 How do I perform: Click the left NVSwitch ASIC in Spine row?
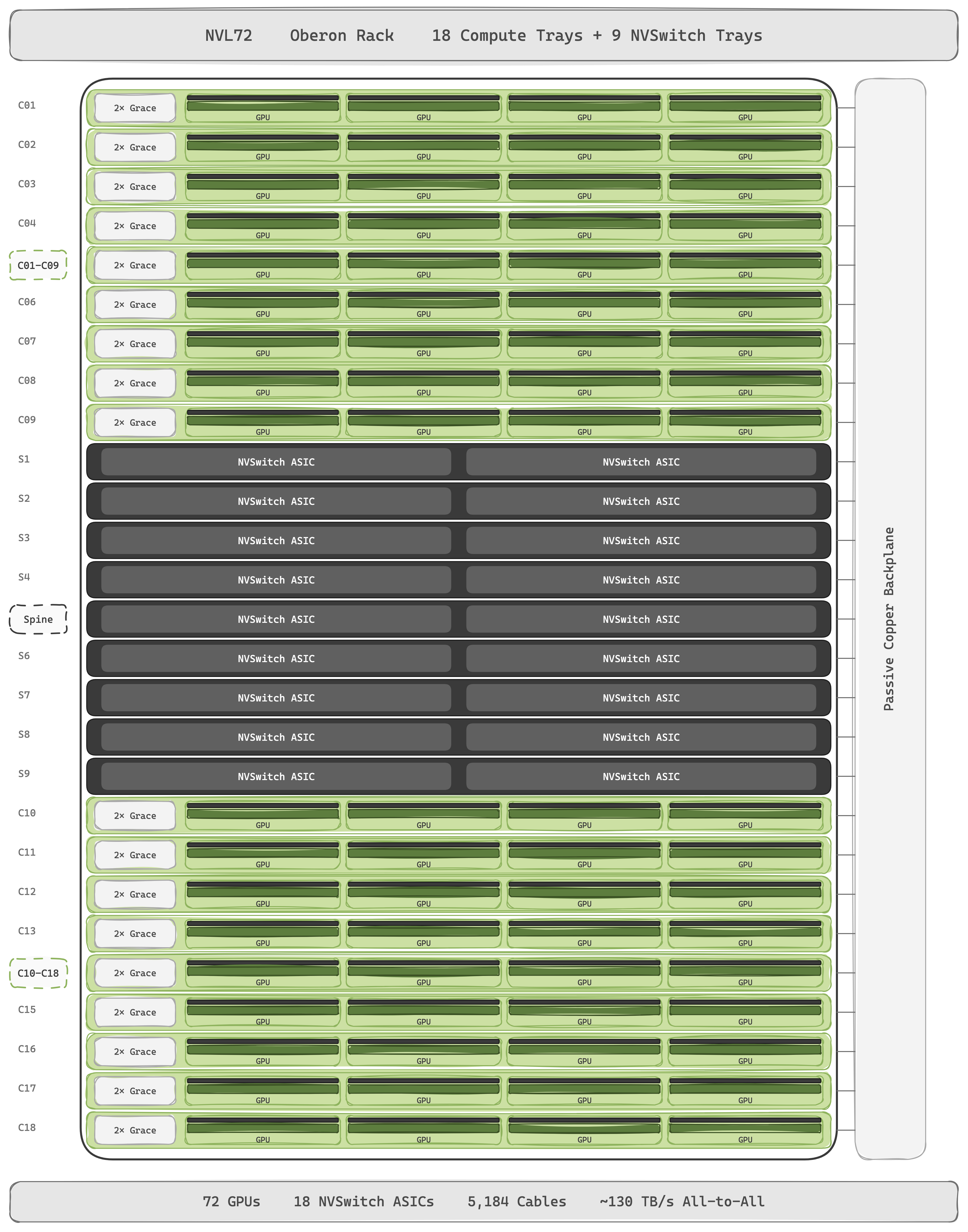click(x=276, y=619)
